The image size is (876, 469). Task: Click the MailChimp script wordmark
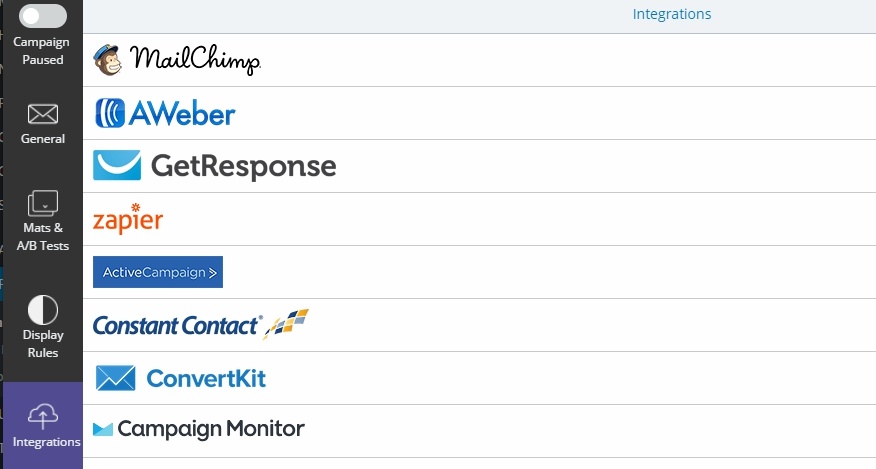[195, 60]
